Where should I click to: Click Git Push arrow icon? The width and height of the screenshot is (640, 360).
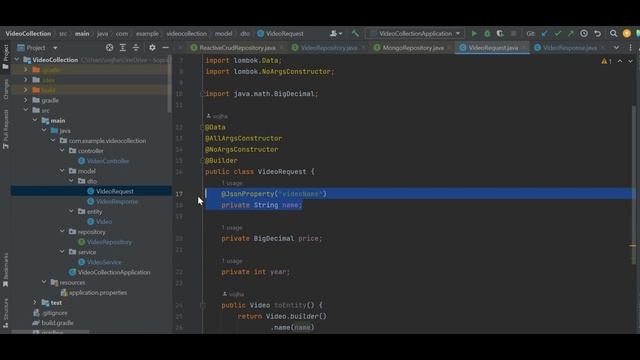[571, 33]
